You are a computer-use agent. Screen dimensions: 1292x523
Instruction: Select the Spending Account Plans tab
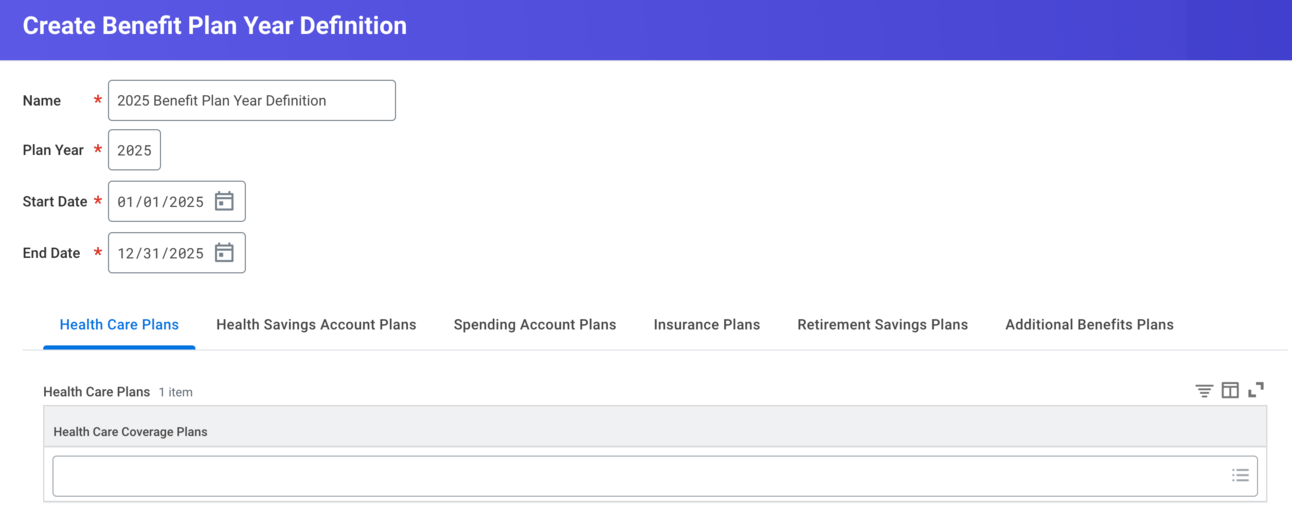click(x=535, y=325)
